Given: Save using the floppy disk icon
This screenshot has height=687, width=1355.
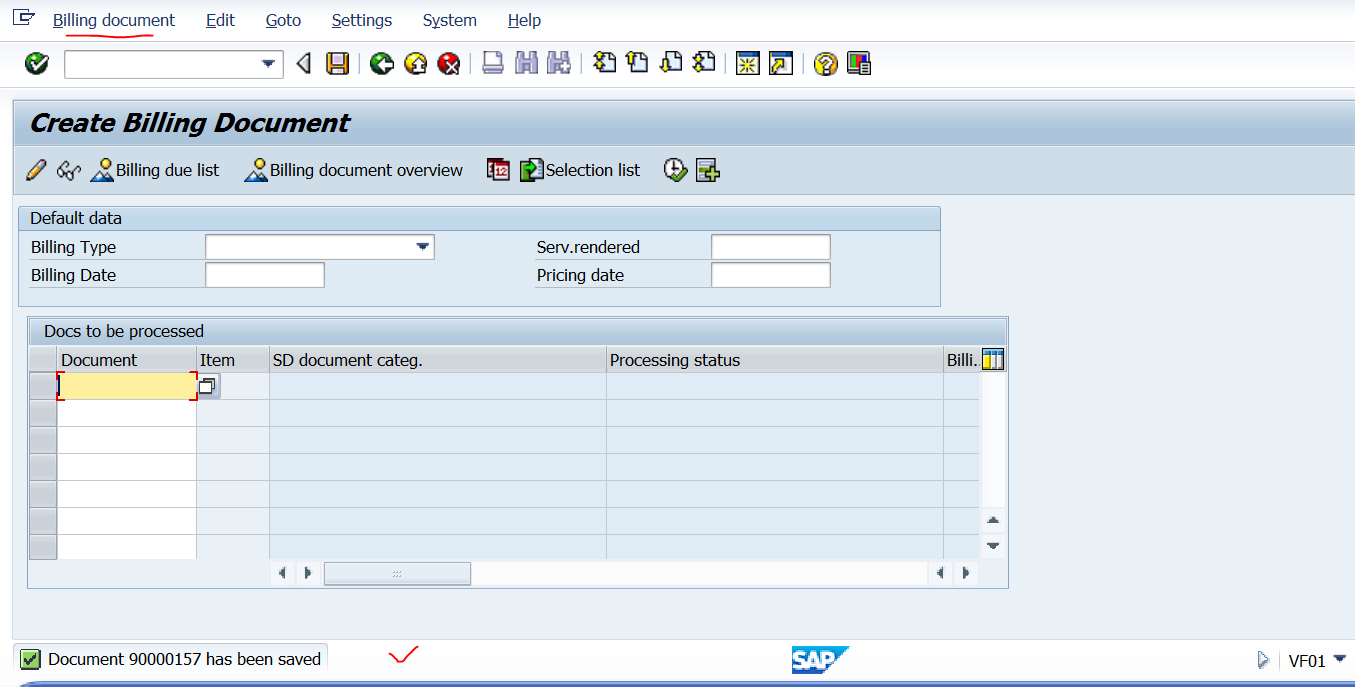Looking at the screenshot, I should click(x=337, y=62).
